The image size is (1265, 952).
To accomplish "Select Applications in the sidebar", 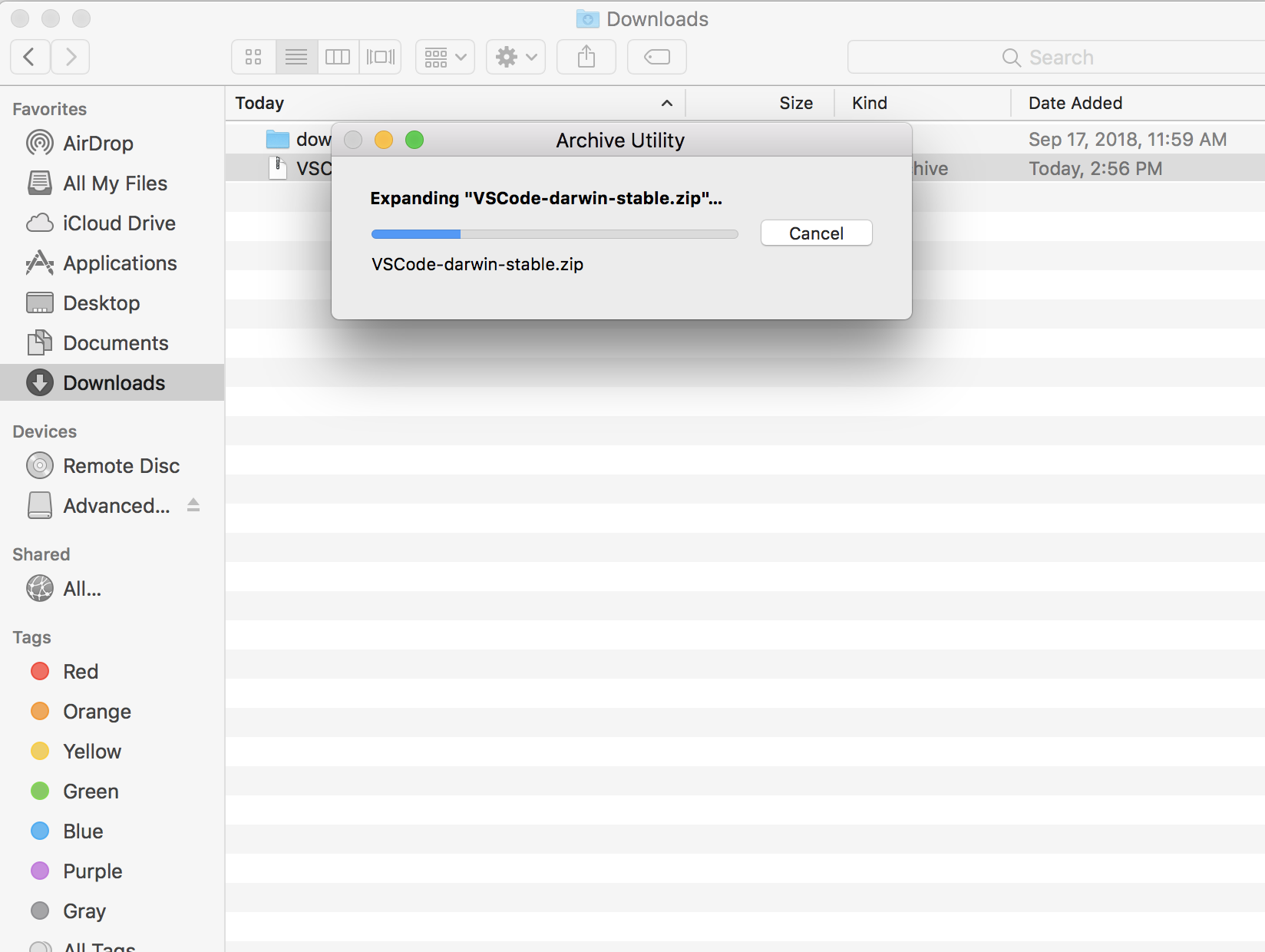I will tap(120, 263).
